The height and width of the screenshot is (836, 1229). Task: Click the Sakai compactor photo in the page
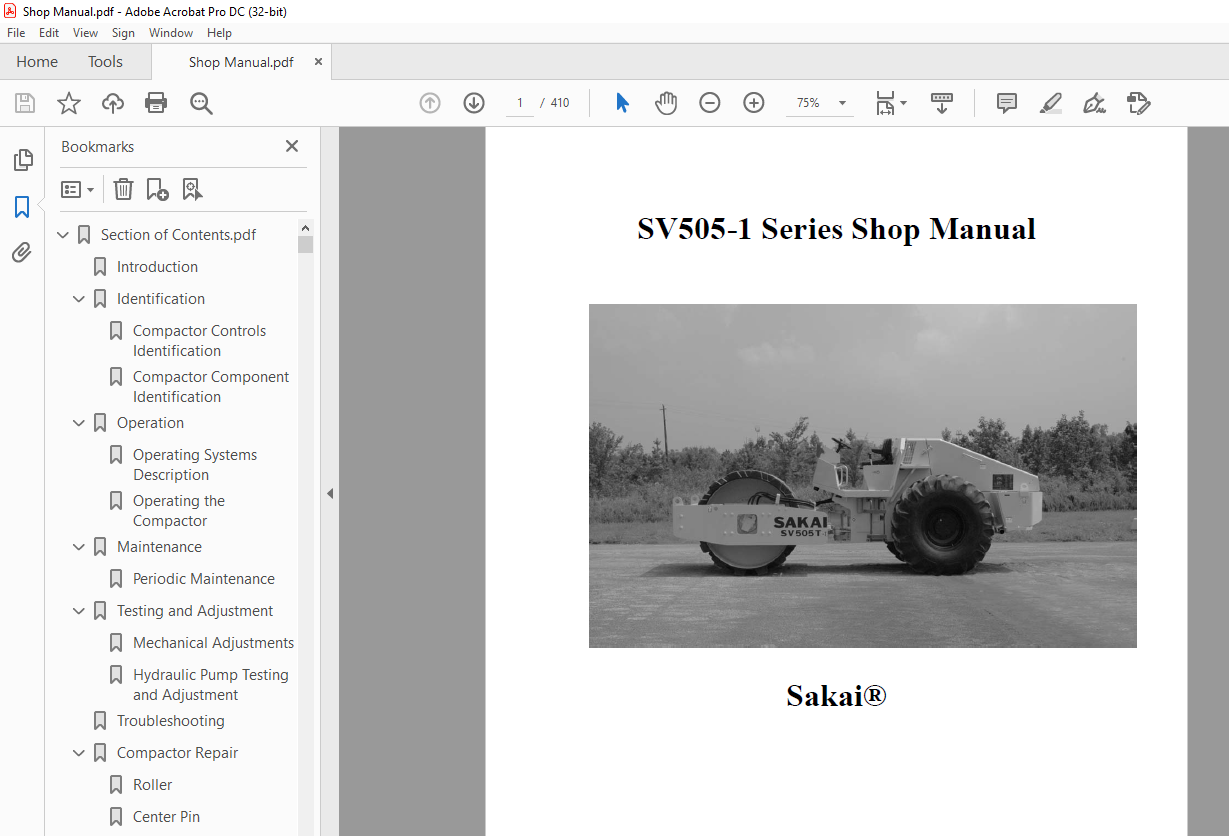(x=863, y=476)
